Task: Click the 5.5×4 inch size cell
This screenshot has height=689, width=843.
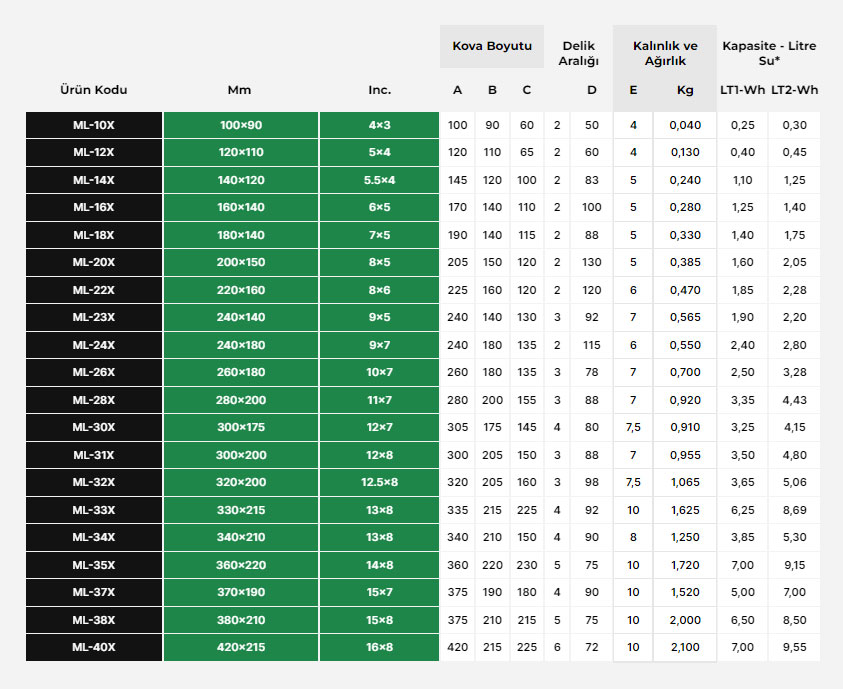Action: pyautogui.click(x=380, y=180)
